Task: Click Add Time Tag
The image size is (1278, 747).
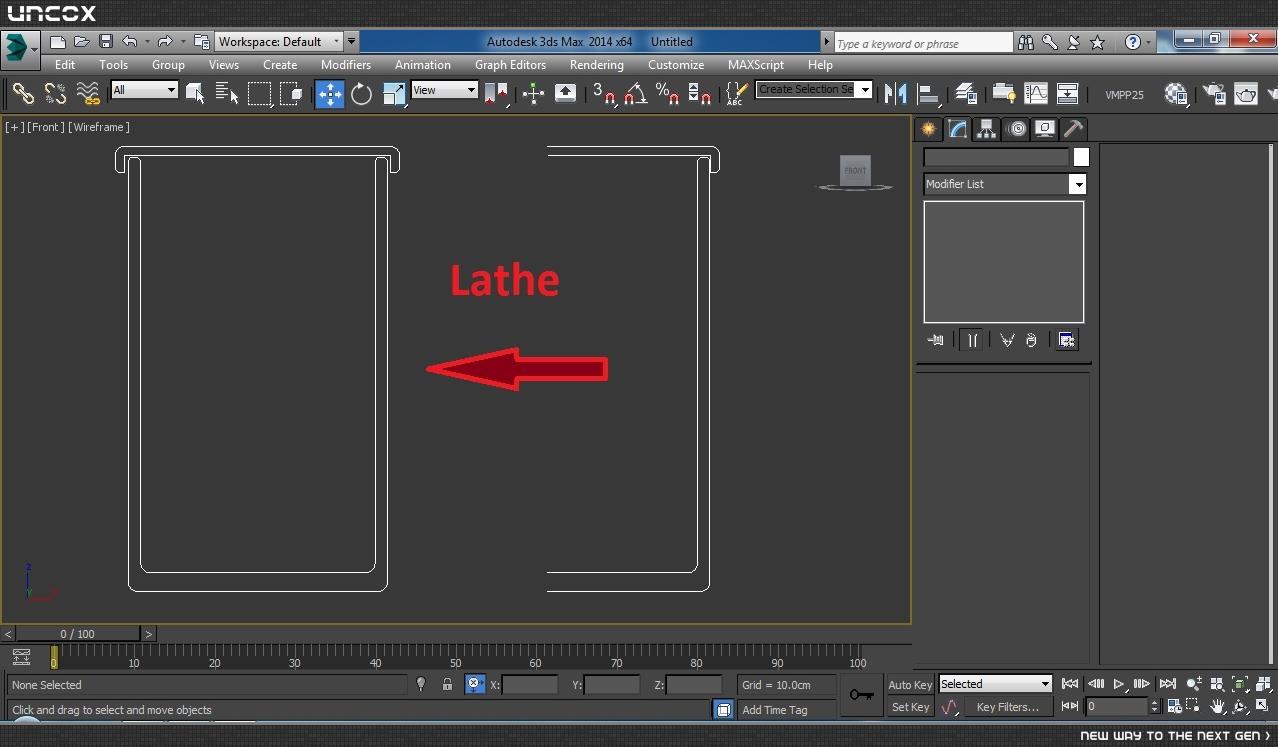Action: [x=775, y=710]
